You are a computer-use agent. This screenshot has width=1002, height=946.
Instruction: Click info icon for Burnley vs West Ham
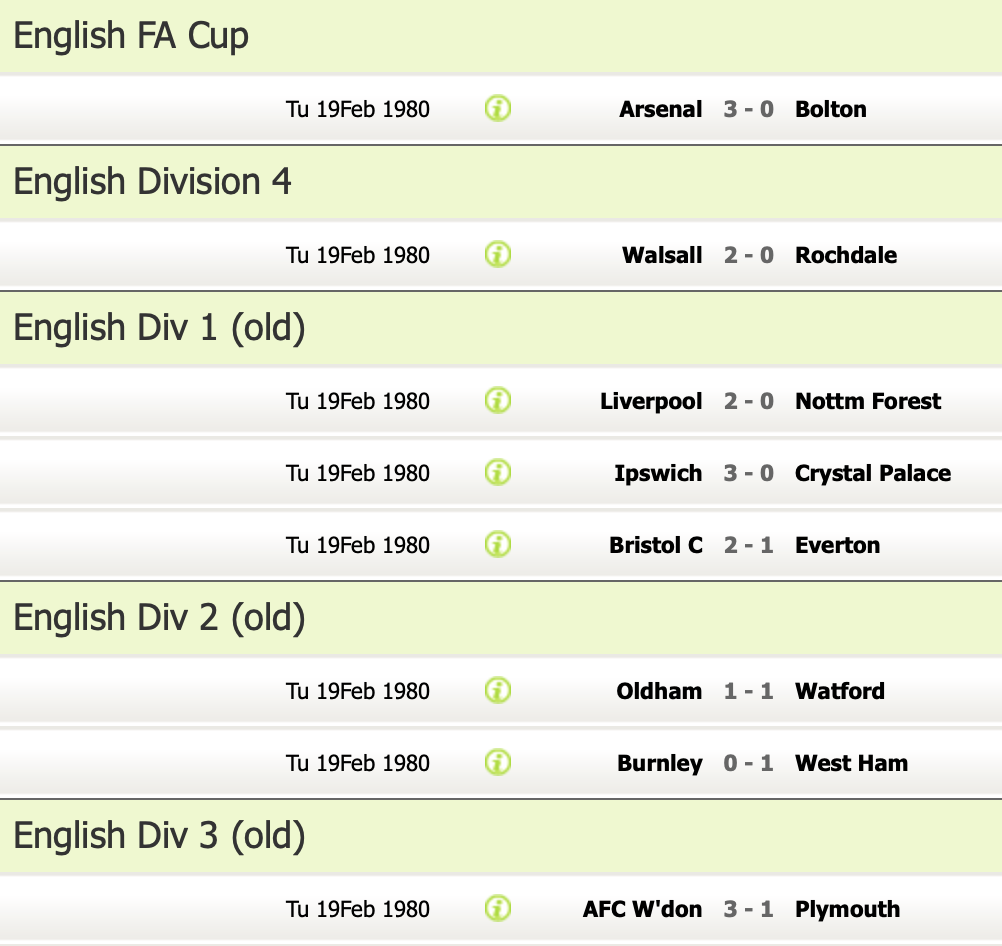point(498,762)
